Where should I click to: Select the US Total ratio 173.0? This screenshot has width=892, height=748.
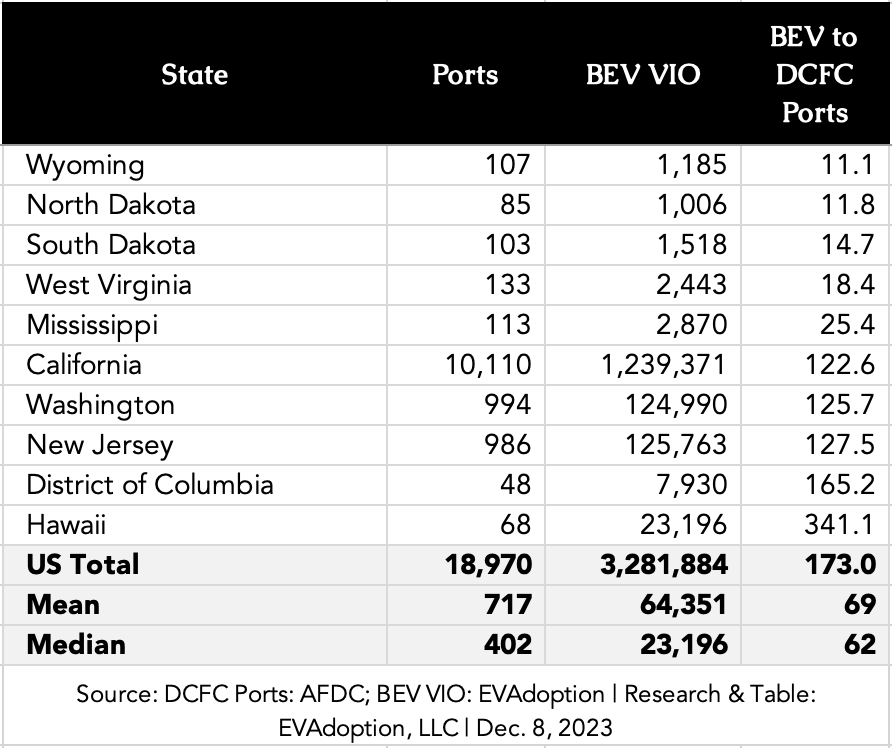(x=840, y=564)
